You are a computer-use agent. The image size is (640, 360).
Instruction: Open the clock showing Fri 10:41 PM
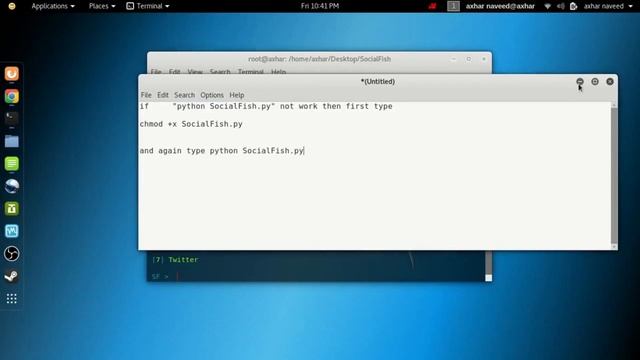coord(320,6)
